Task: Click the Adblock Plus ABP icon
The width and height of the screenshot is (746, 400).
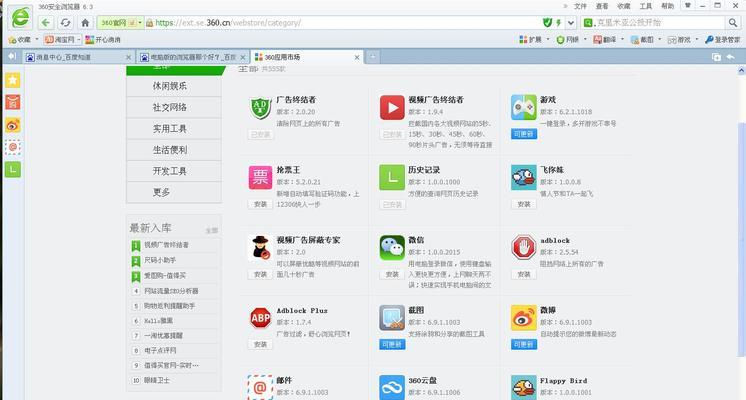Action: pos(260,318)
